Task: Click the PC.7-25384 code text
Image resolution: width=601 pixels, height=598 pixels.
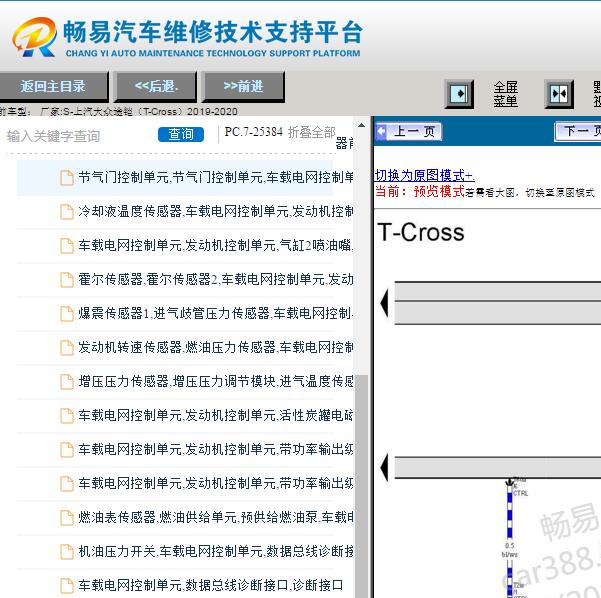Action: (253, 132)
